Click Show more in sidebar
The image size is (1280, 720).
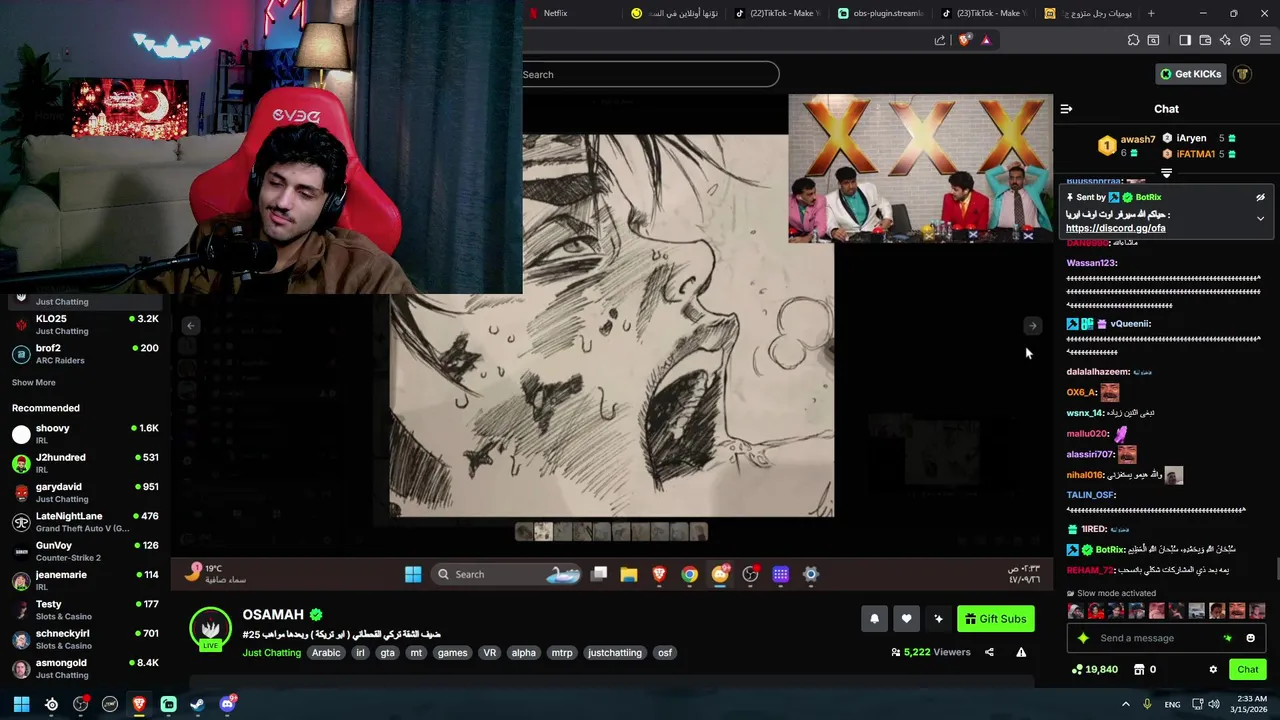tap(34, 383)
